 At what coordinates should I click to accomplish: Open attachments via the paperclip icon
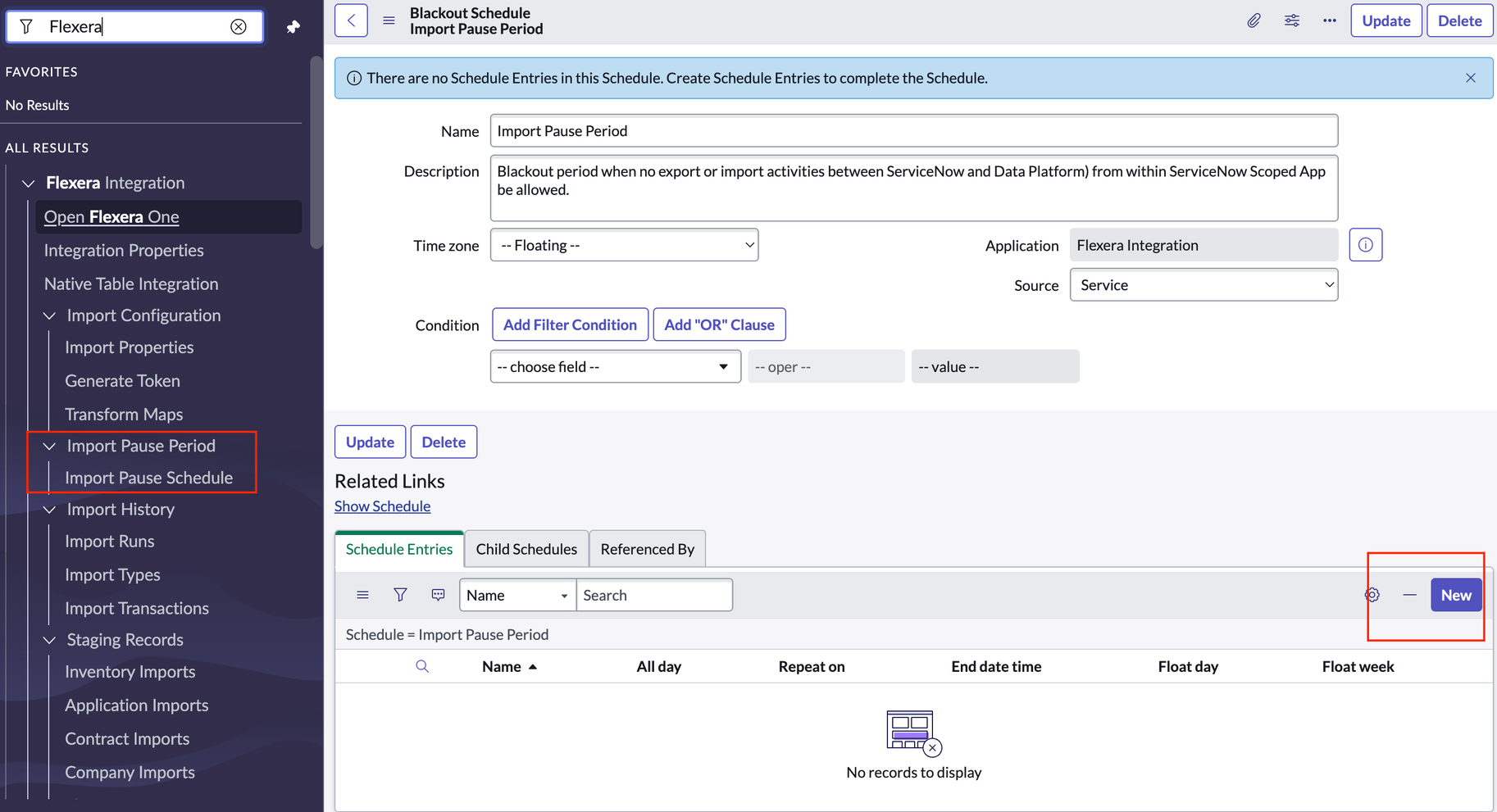tap(1254, 20)
